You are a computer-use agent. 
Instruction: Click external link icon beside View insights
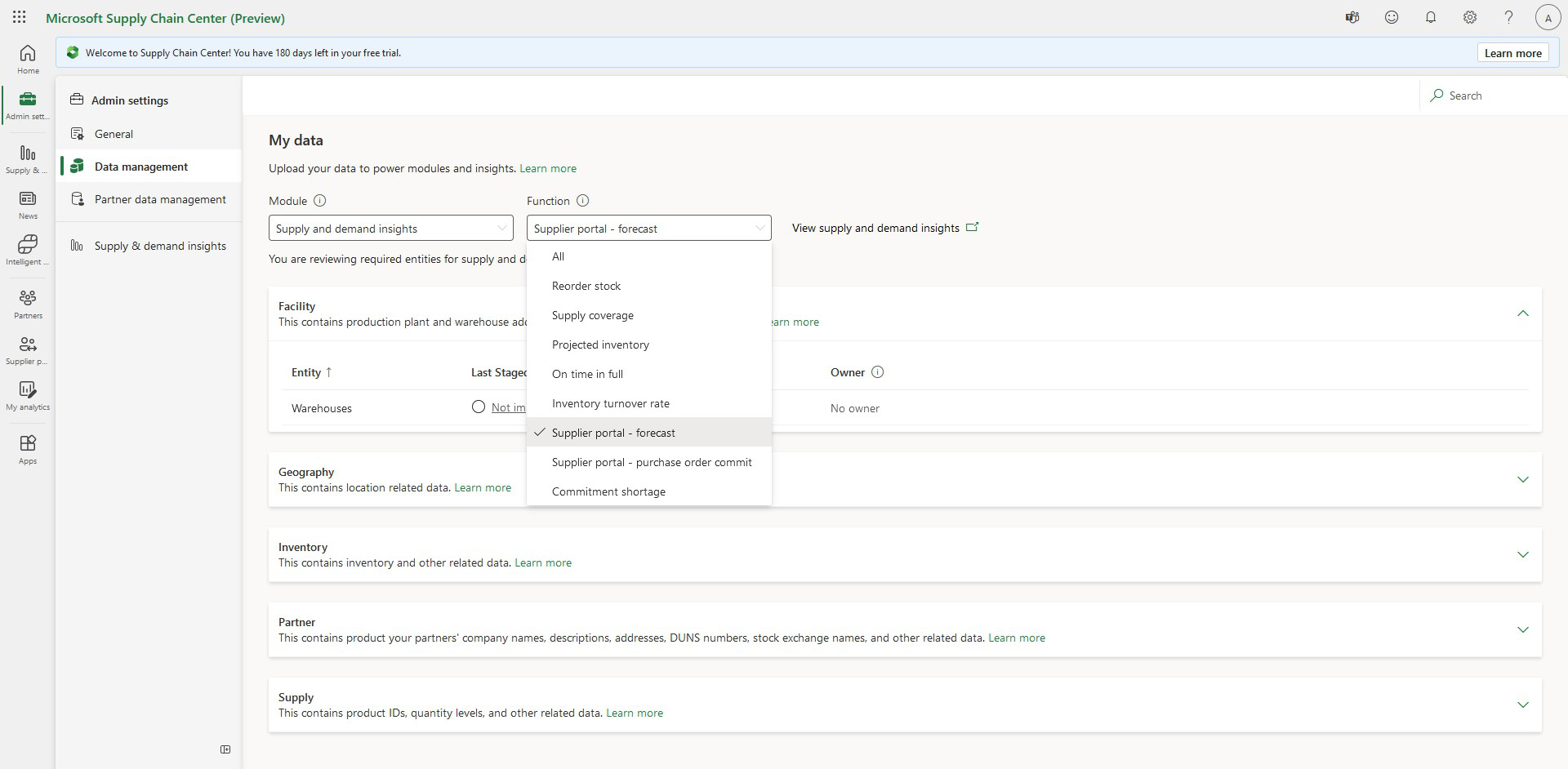[x=972, y=227]
